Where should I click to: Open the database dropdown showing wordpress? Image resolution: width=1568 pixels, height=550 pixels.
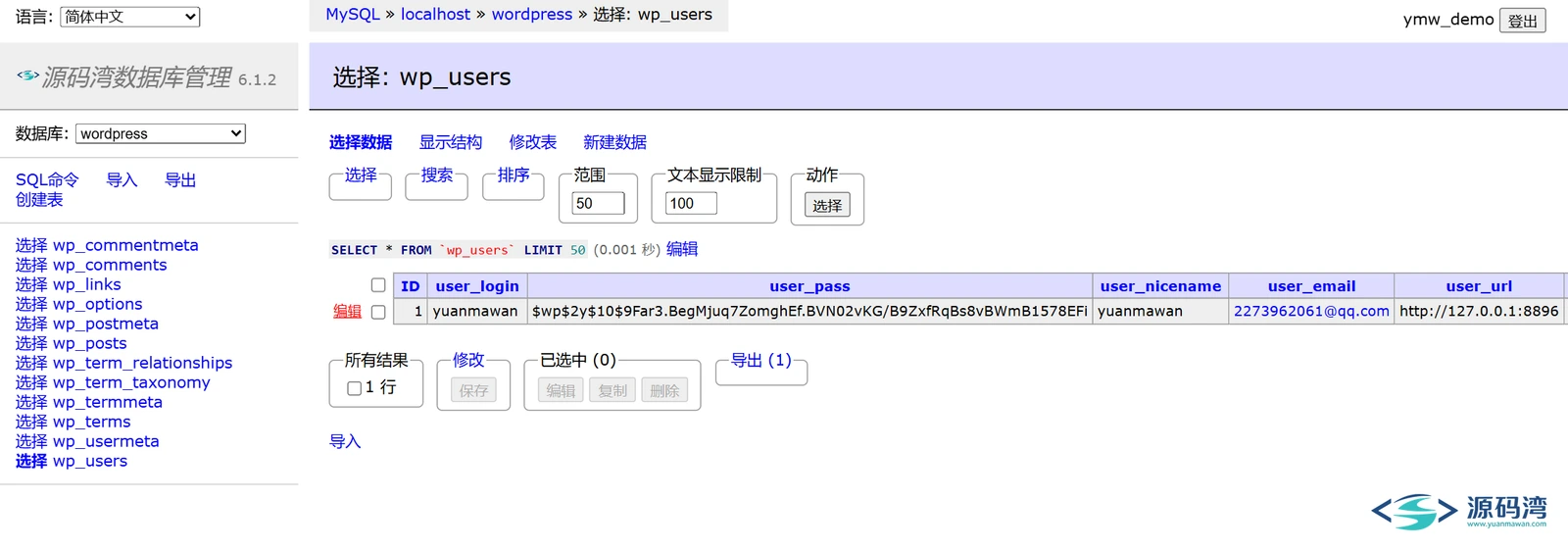[x=161, y=133]
